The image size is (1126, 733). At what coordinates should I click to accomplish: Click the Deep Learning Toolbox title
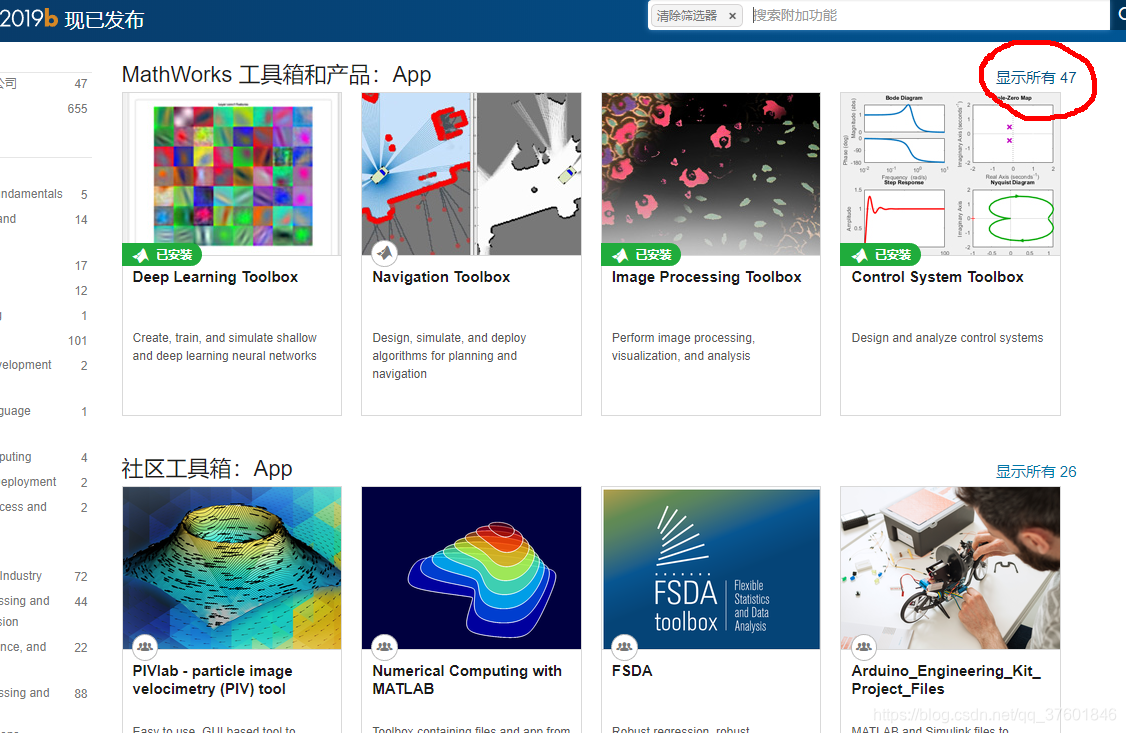coord(215,277)
